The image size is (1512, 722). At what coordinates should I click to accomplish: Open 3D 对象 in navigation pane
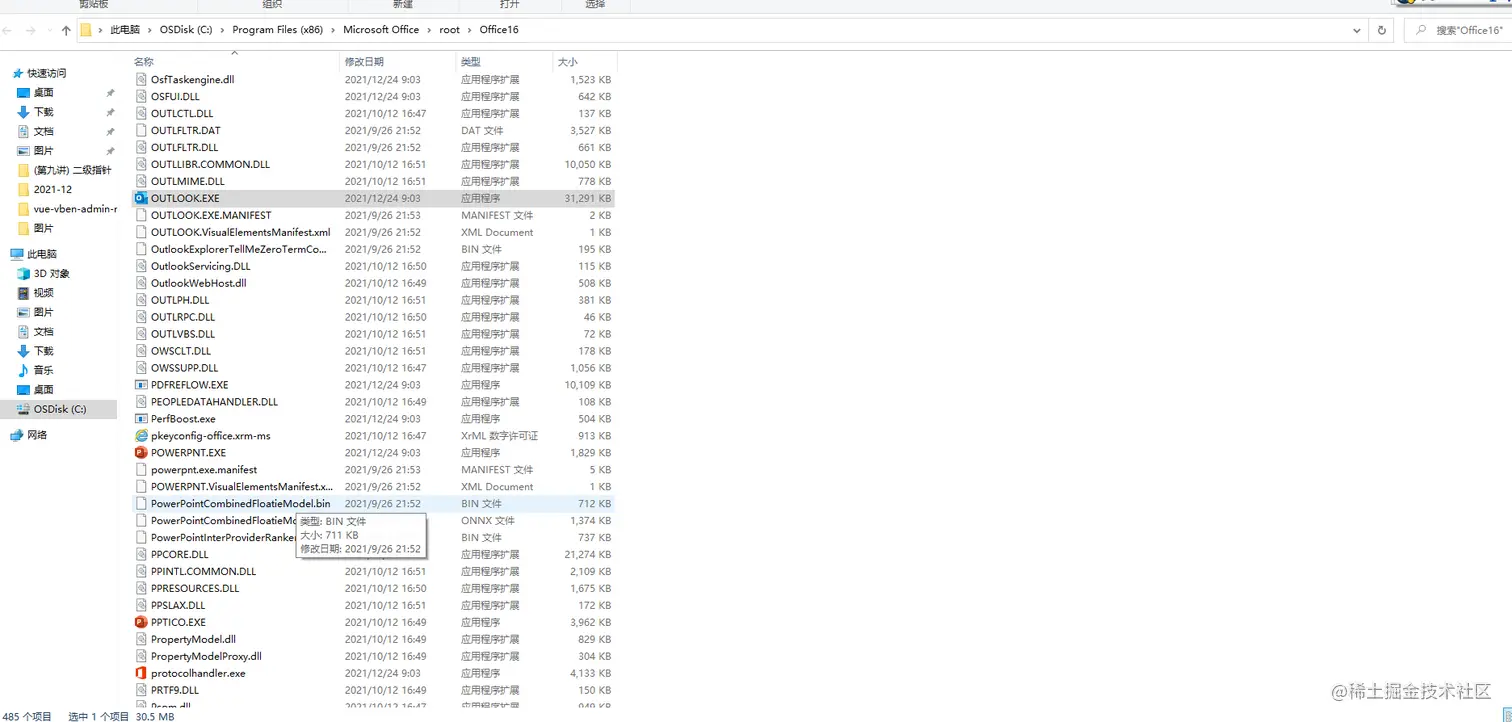click(x=52, y=273)
